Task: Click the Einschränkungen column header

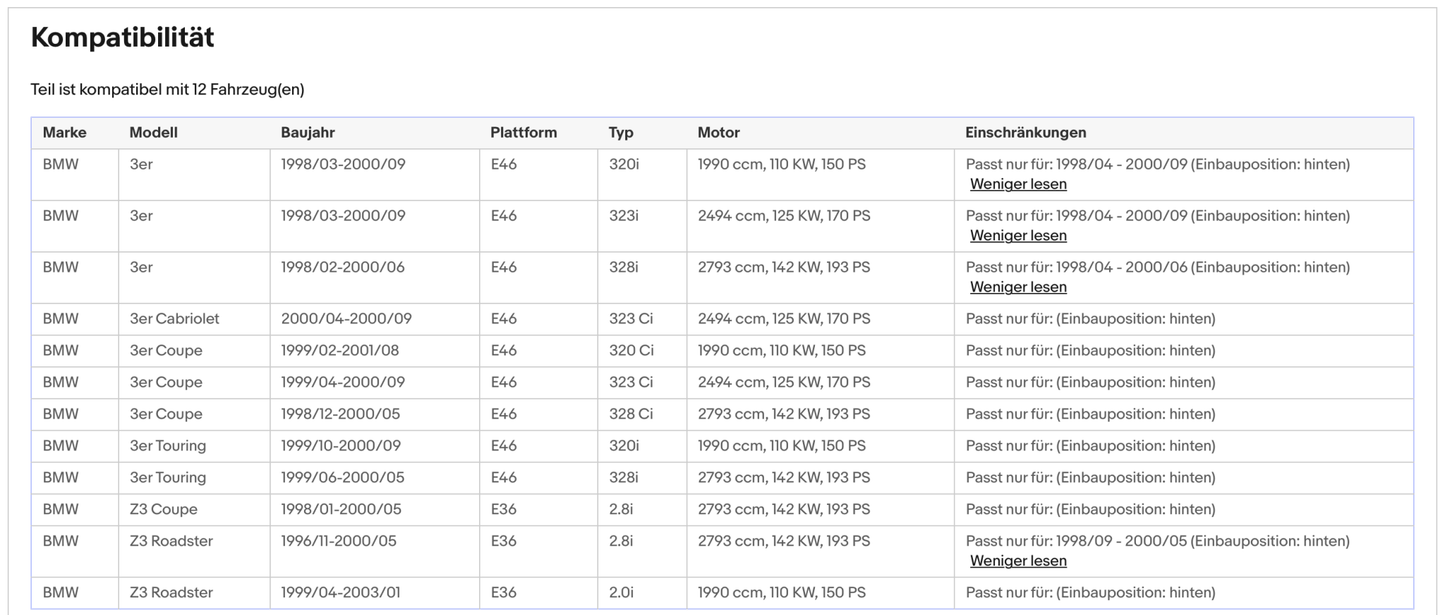Action: click(x=1025, y=133)
